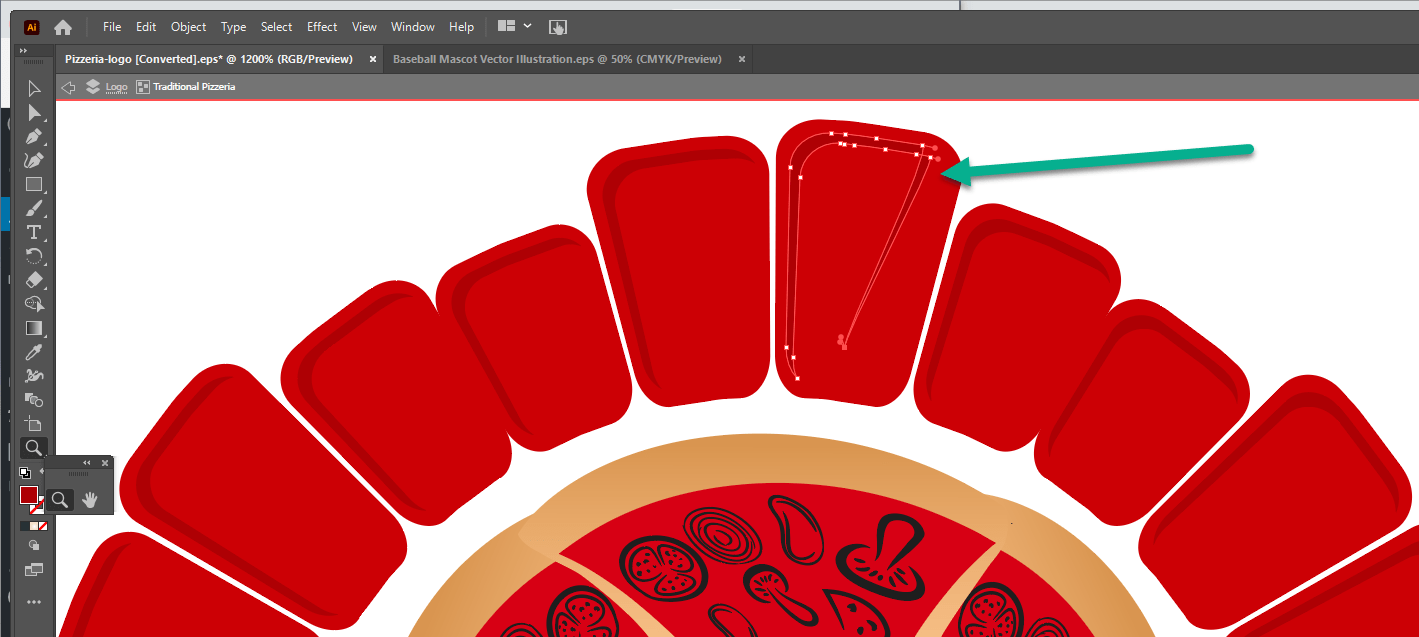
Task: Expand the collapsed toolbar with double arrows
Action: 24,50
